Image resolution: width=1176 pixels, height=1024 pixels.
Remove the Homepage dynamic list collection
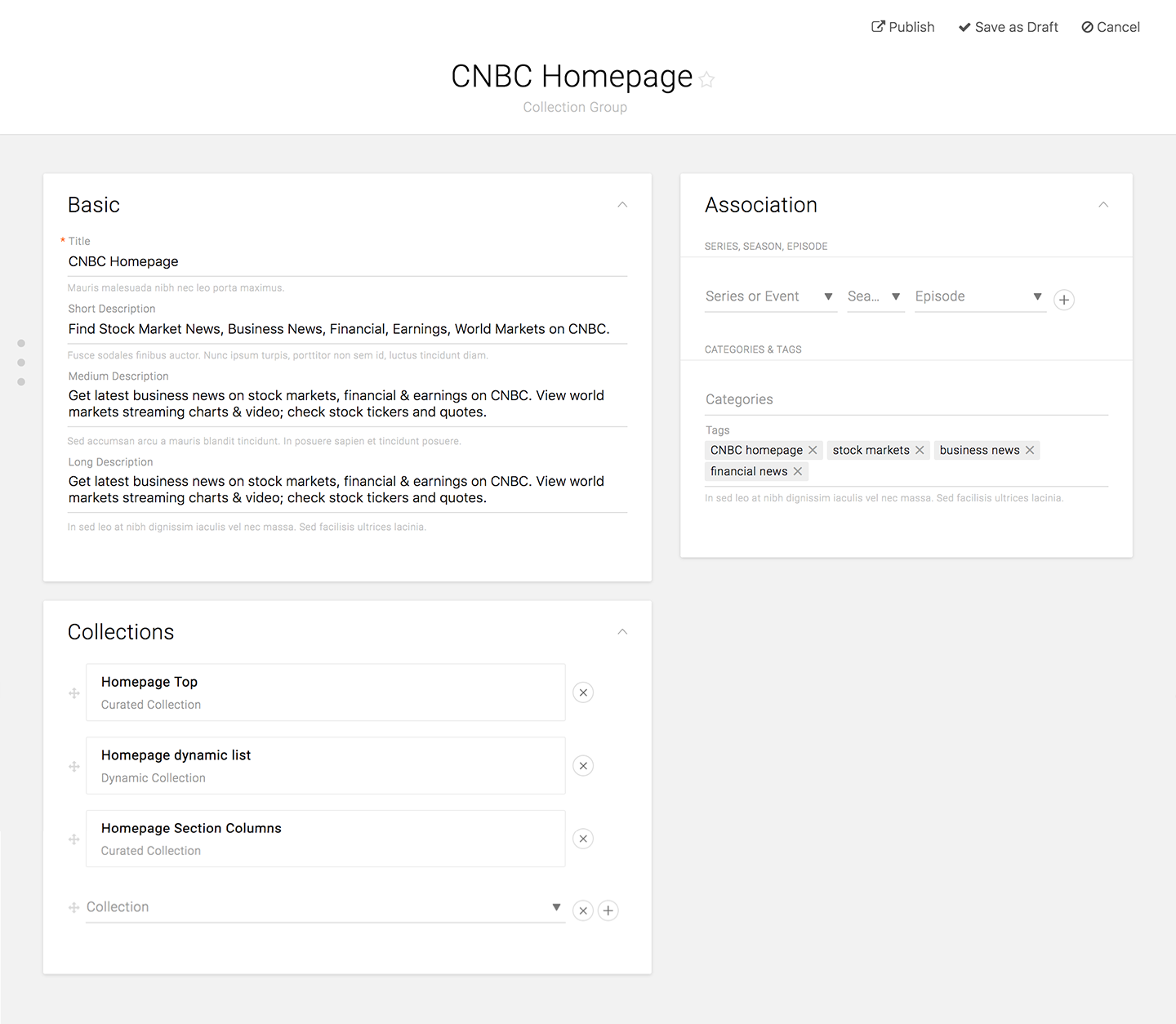point(583,766)
